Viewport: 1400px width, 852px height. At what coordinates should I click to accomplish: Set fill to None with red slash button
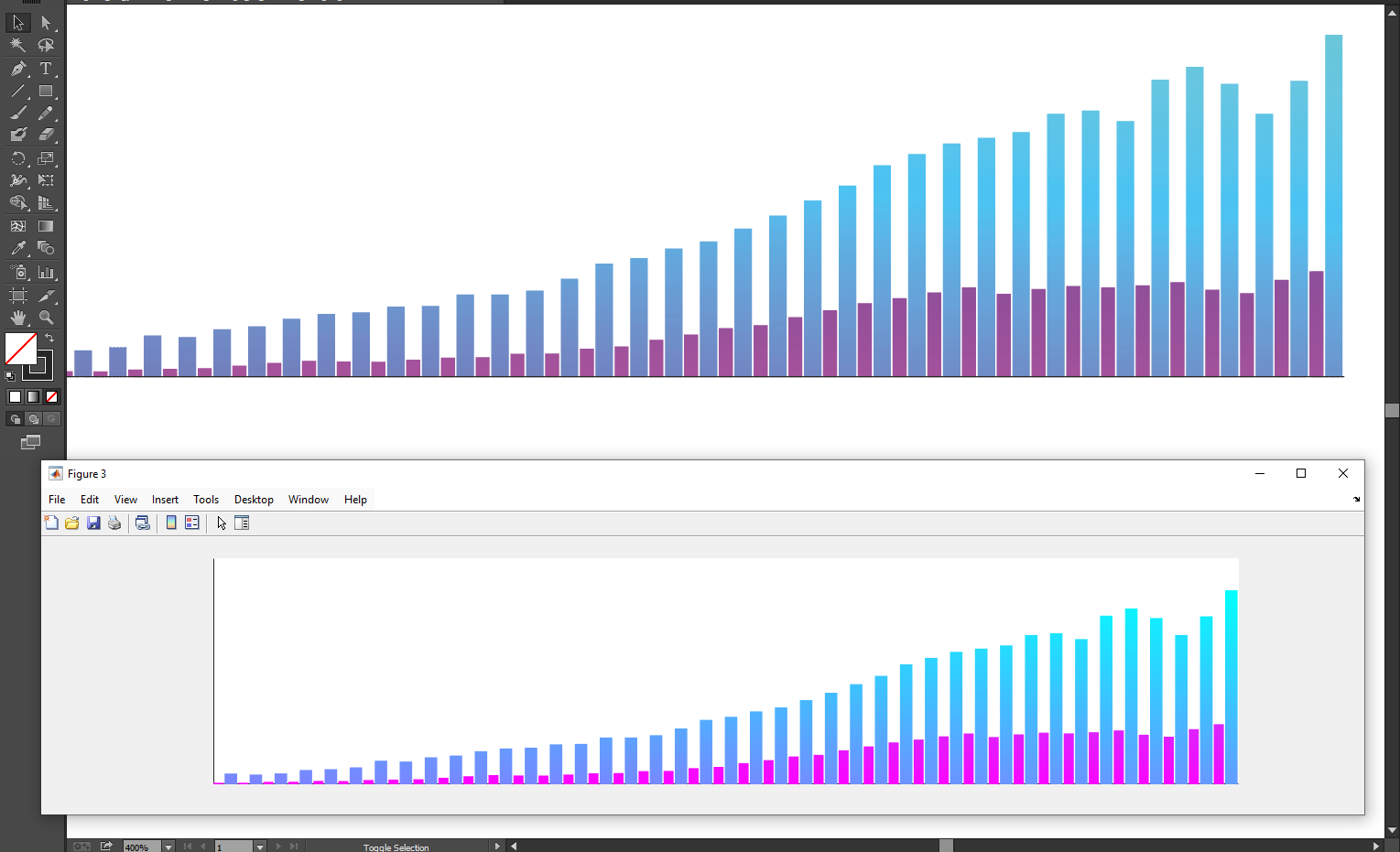(52, 396)
